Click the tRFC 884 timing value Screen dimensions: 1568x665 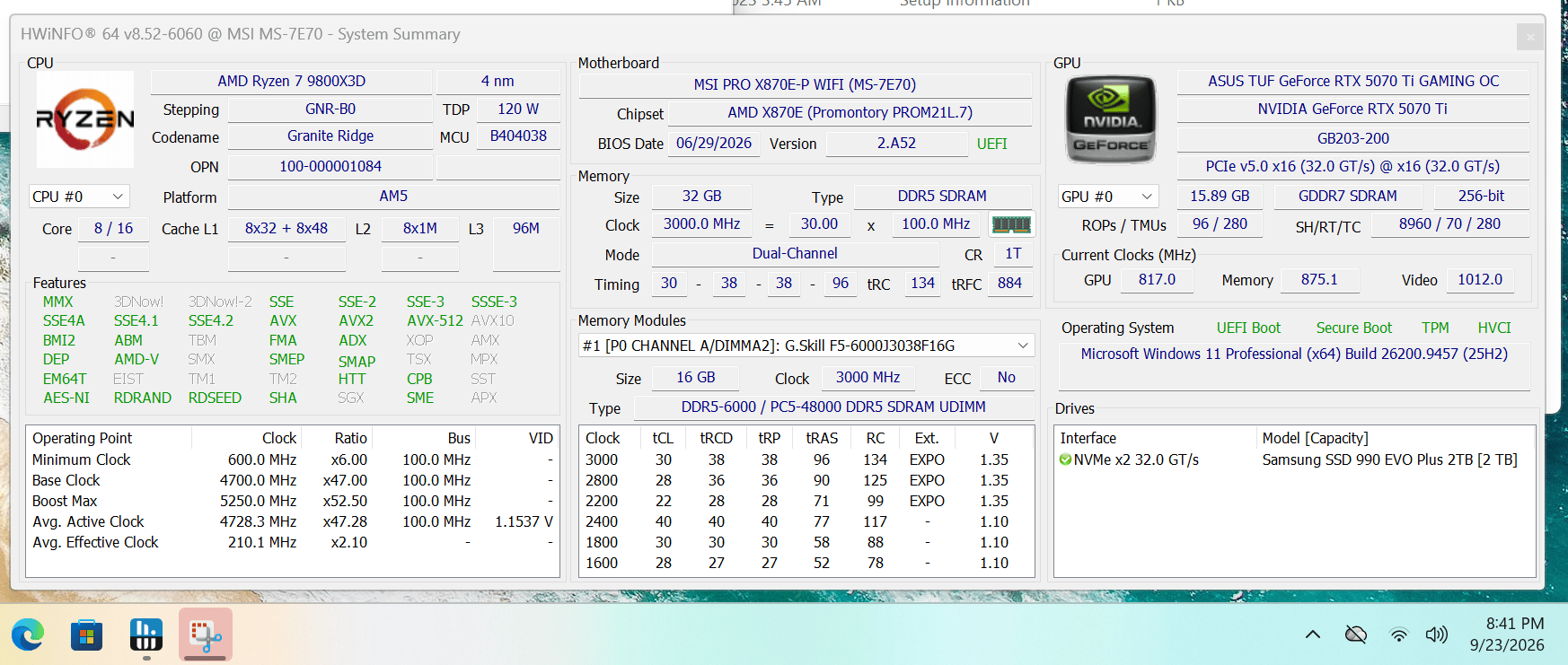[x=1009, y=283]
